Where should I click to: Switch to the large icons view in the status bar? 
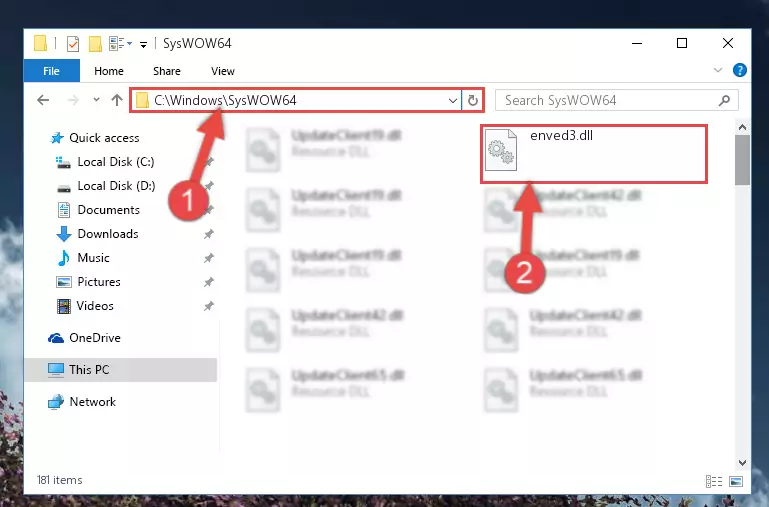pyautogui.click(x=736, y=481)
